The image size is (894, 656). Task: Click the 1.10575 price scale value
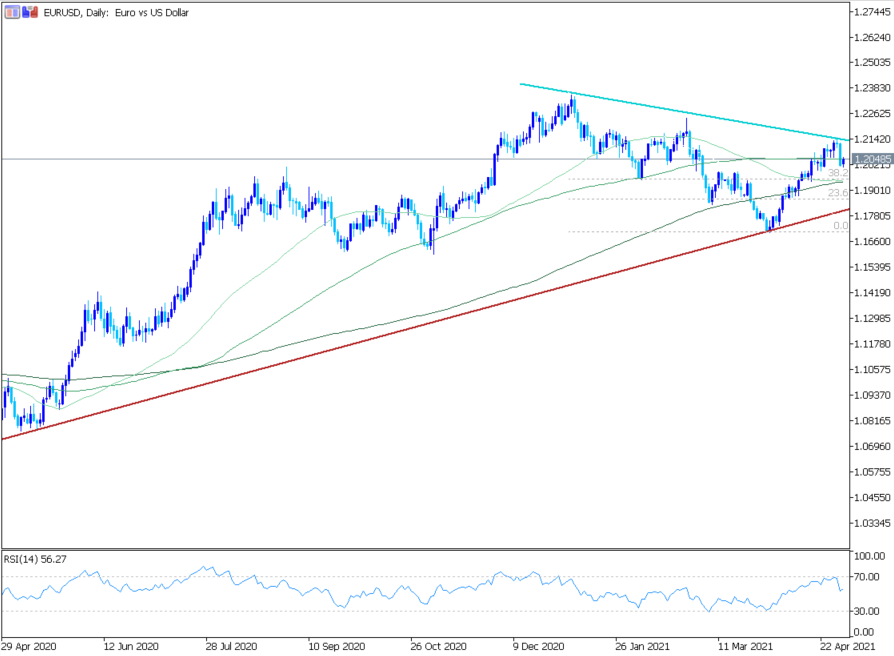[x=872, y=369]
